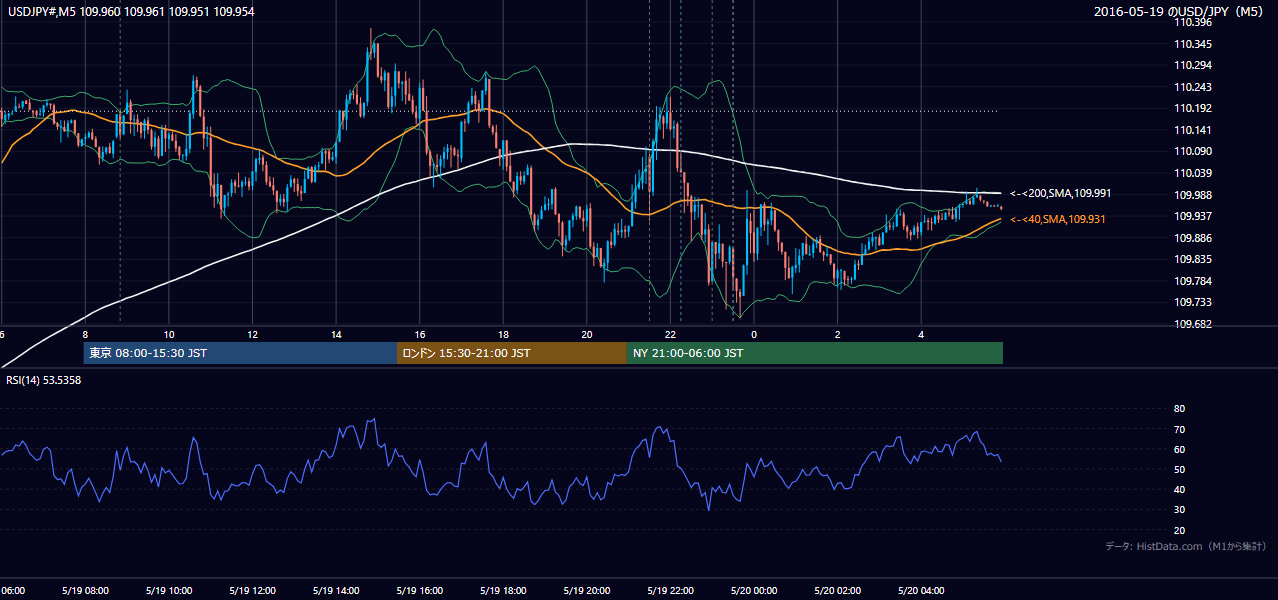Viewport: 1278px width, 600px height.
Task: Click price axis value 110.294
Action: (1194, 65)
